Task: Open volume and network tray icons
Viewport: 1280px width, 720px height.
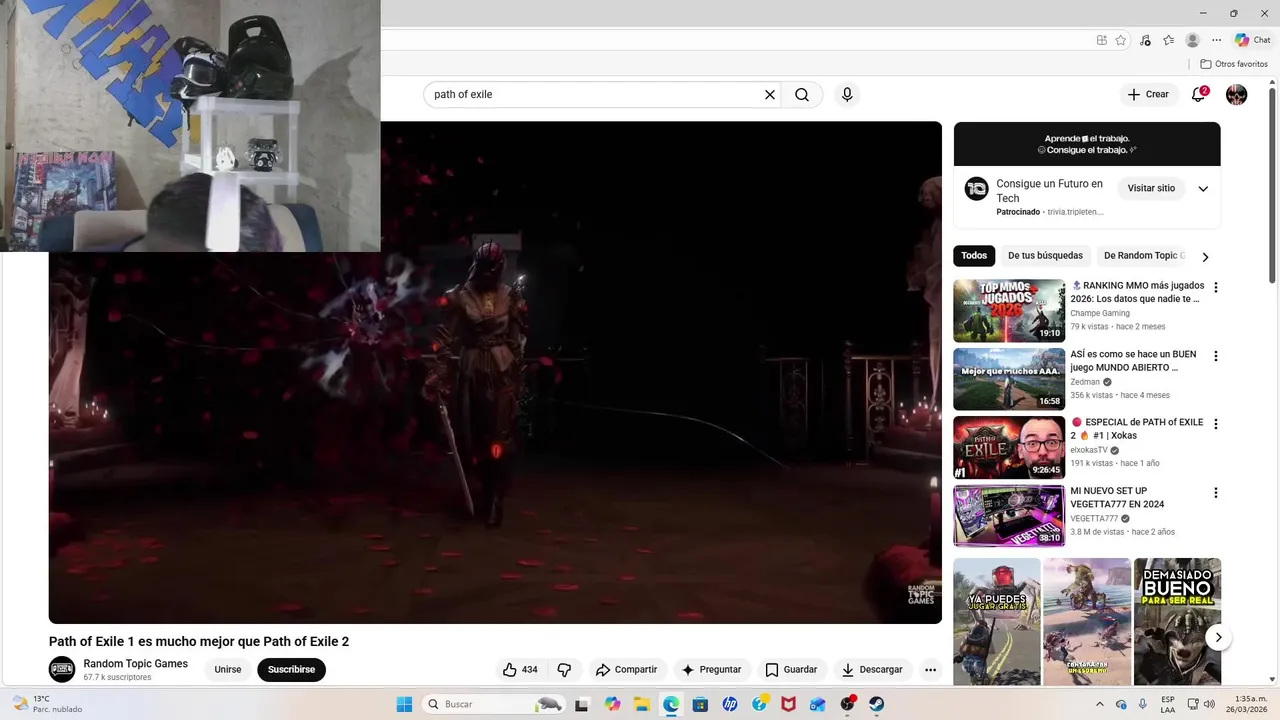Action: pyautogui.click(x=1201, y=704)
